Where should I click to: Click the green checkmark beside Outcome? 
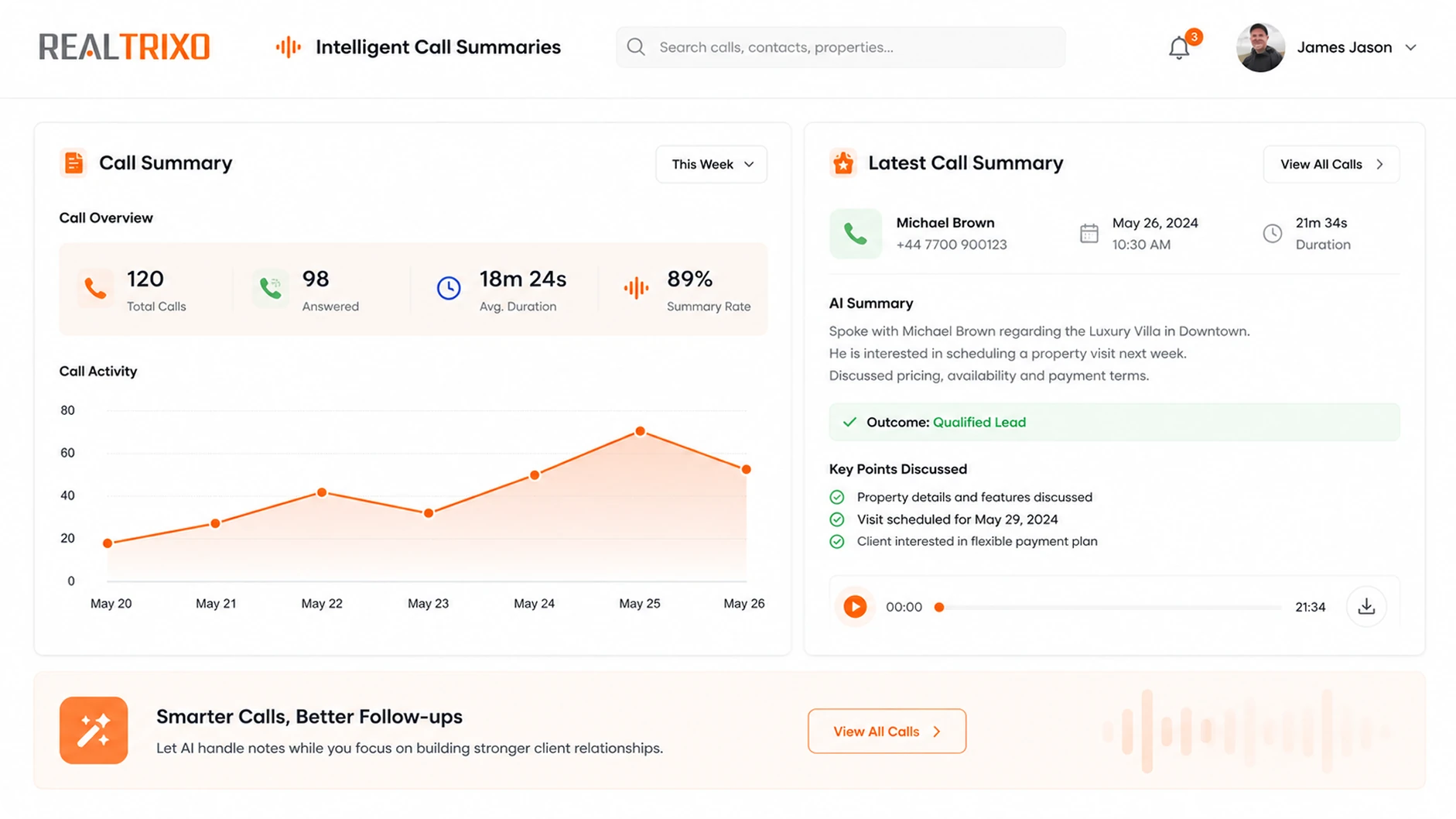[849, 422]
